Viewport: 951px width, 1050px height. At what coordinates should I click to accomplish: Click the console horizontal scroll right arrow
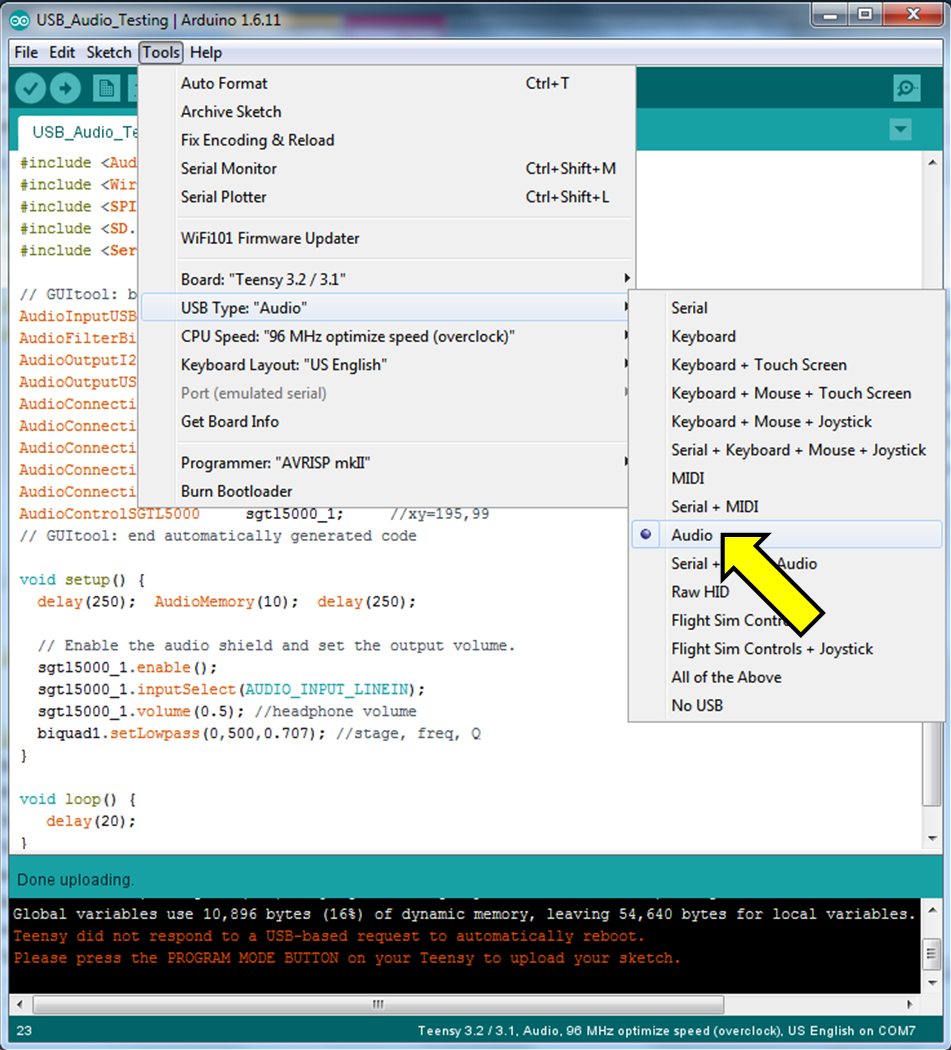coord(909,1004)
